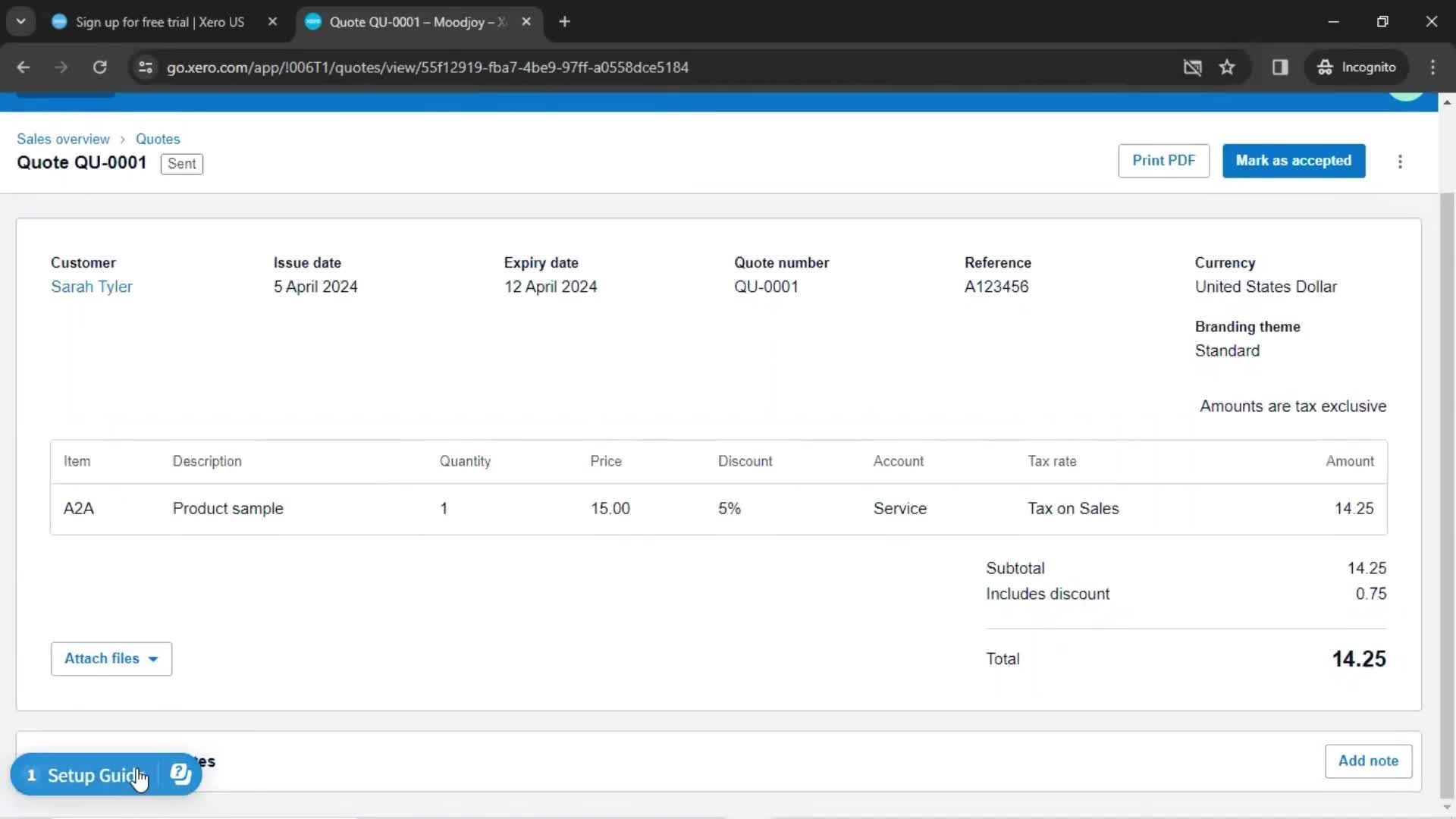Open the help chat icon beside Setup Guide
1456x819 pixels.
coord(180,773)
